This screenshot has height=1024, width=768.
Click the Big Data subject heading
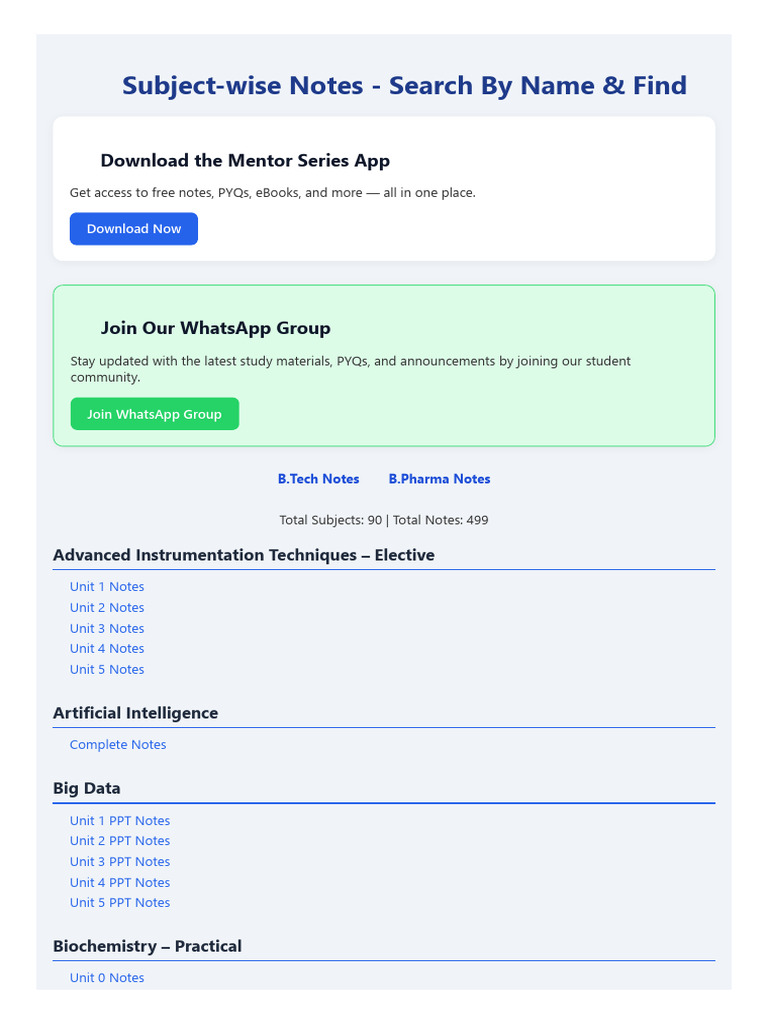tap(87, 788)
